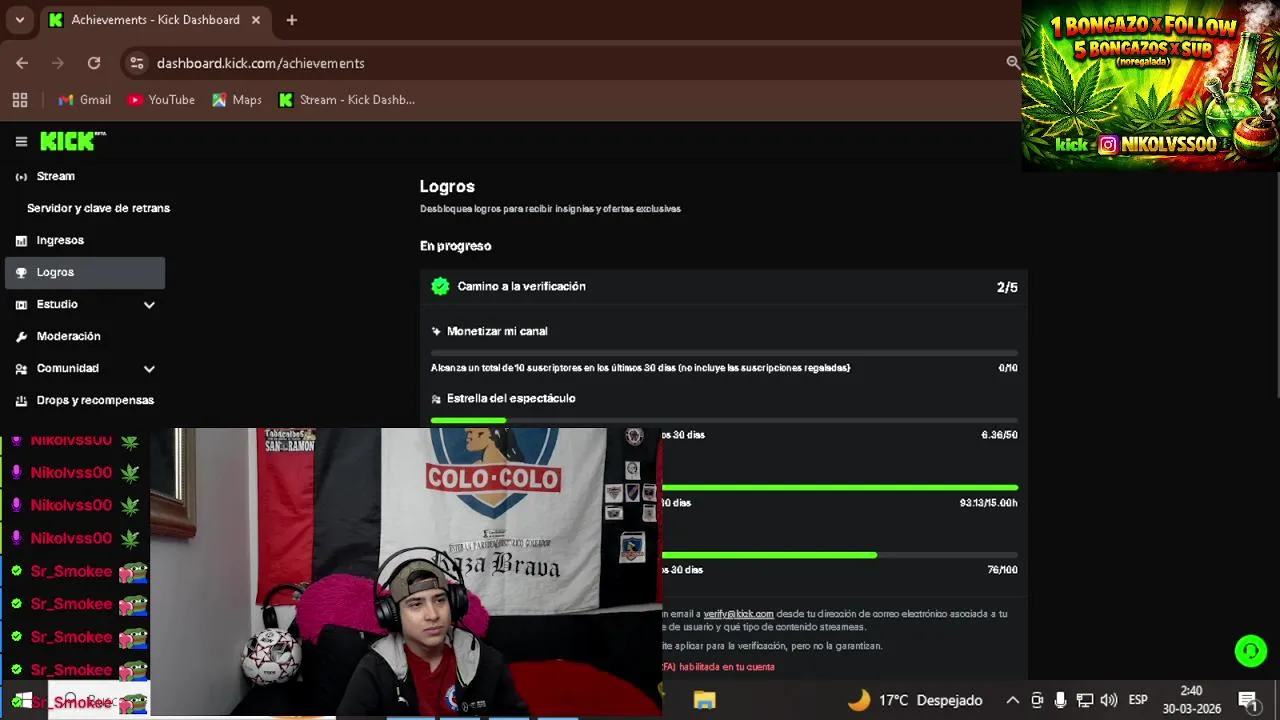Select the Achievements - Kick Dashboard tab
The width and height of the screenshot is (1280, 720).
[x=155, y=20]
